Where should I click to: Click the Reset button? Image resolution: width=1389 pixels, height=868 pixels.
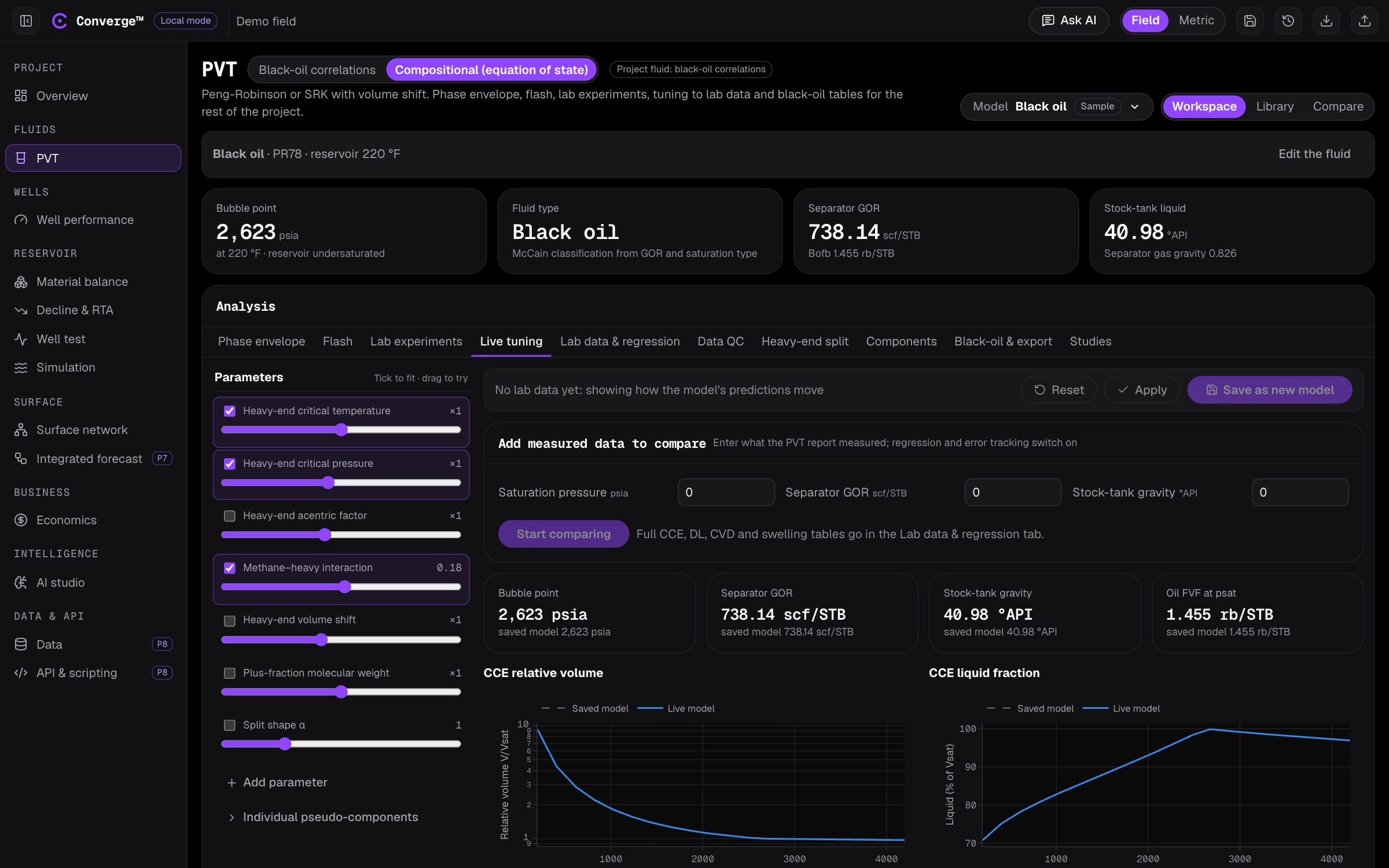(x=1059, y=390)
